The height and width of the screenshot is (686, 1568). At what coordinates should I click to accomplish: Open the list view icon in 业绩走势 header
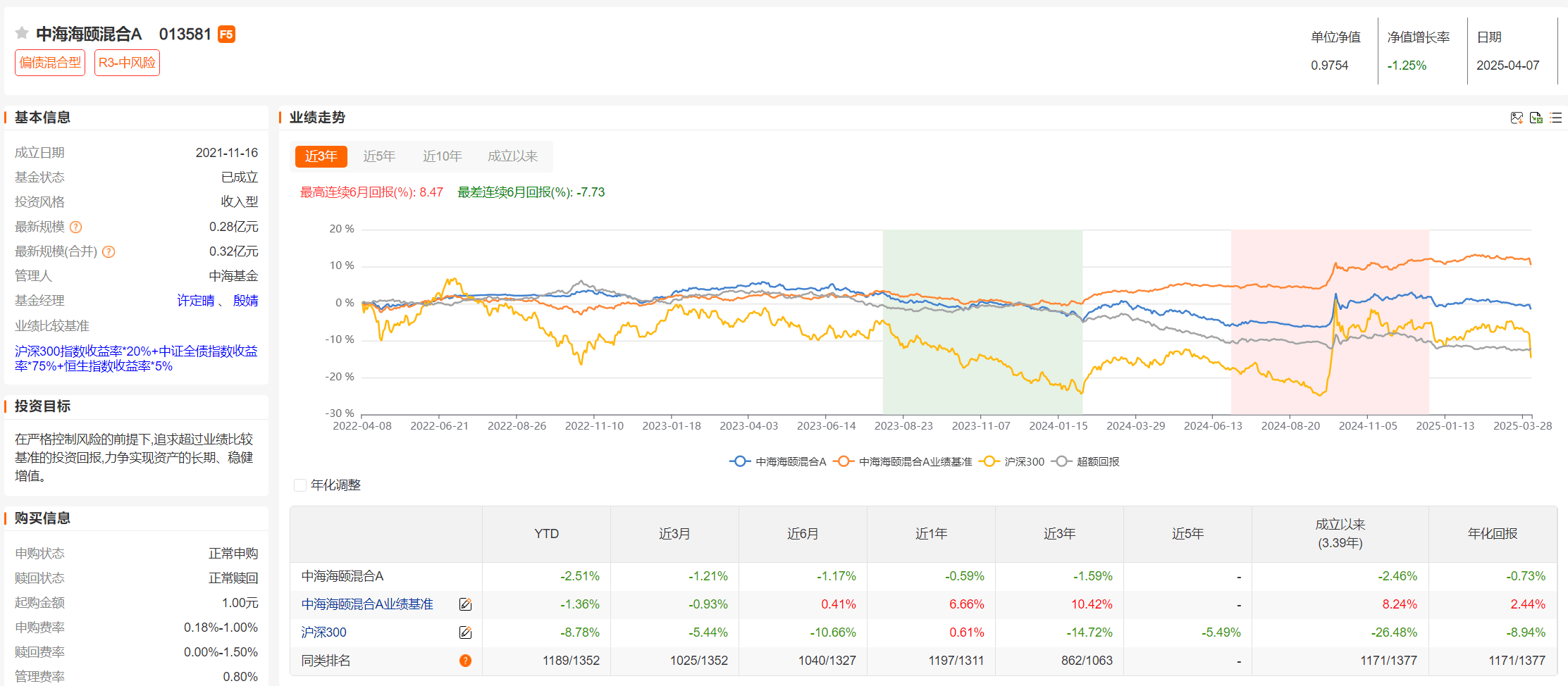coord(1556,118)
